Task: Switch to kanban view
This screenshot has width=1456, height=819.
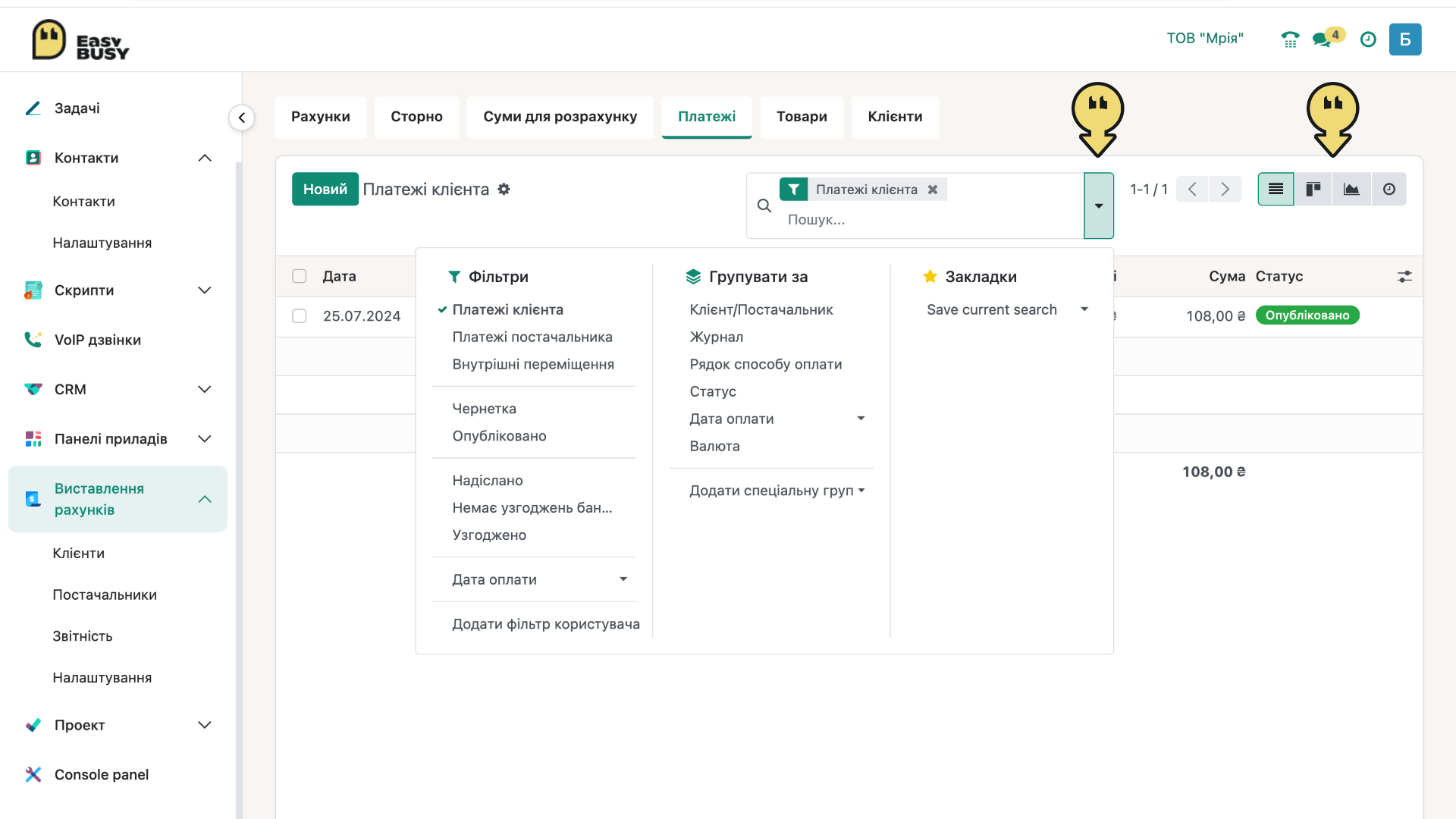Action: tap(1313, 189)
